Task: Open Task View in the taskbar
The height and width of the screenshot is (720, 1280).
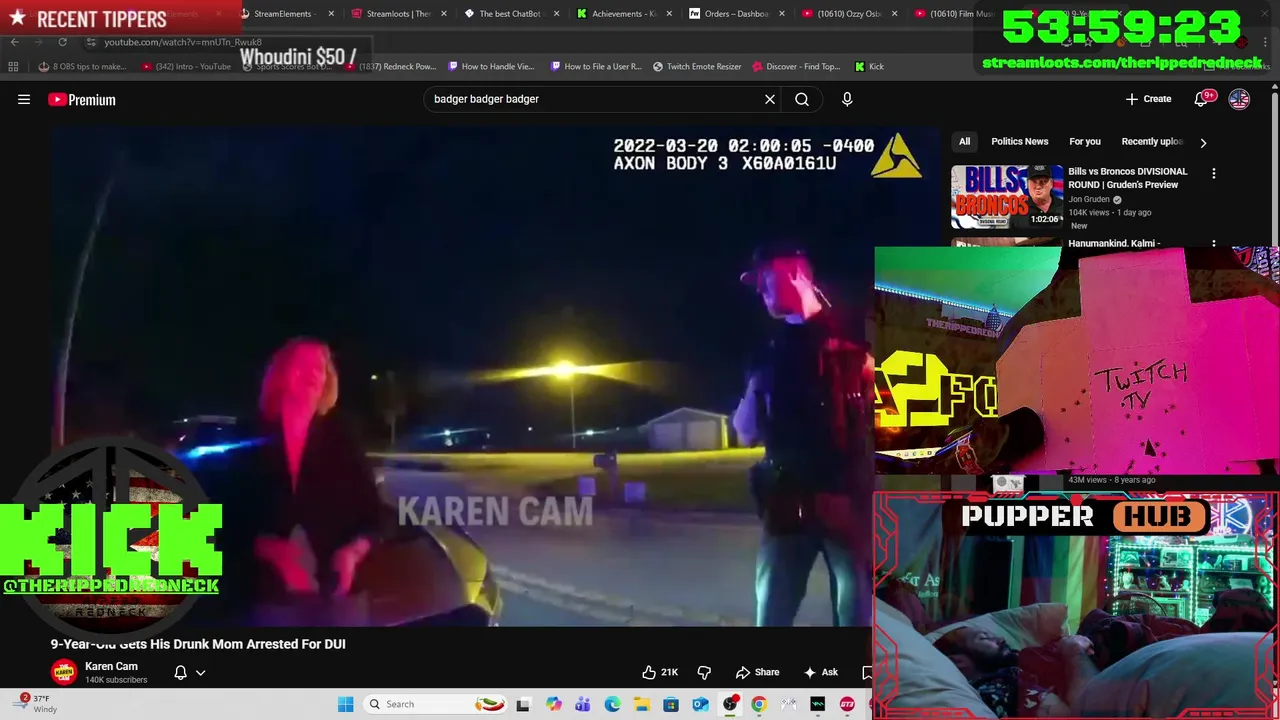Action: [x=523, y=704]
